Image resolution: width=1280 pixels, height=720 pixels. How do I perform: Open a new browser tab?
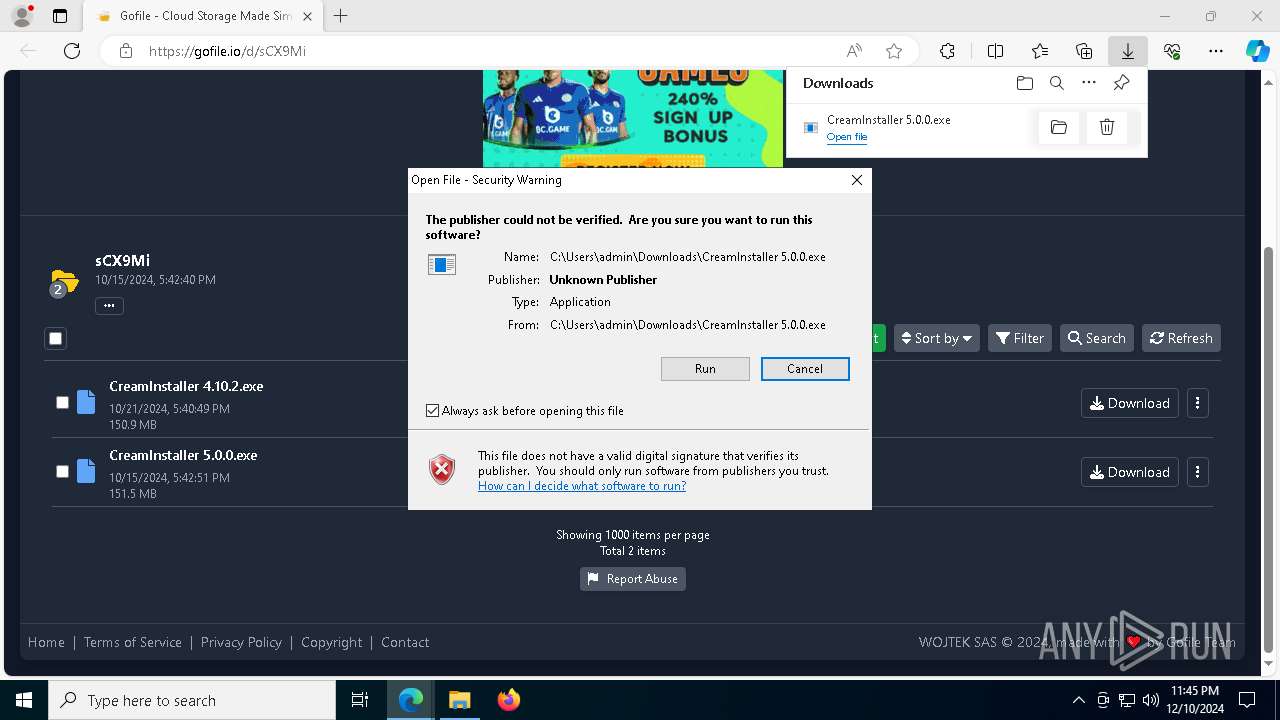[341, 16]
